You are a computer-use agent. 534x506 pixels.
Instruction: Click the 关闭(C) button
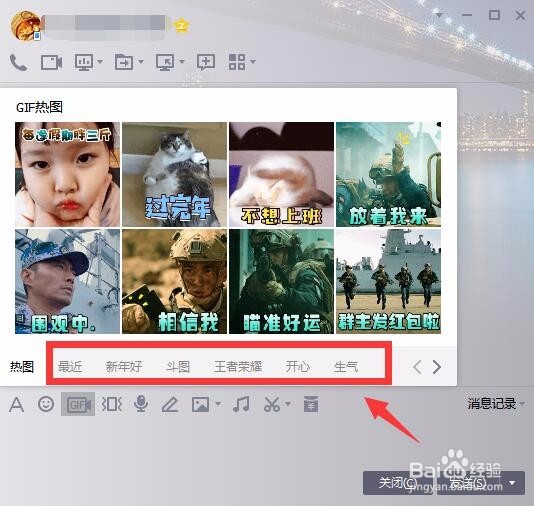click(398, 483)
